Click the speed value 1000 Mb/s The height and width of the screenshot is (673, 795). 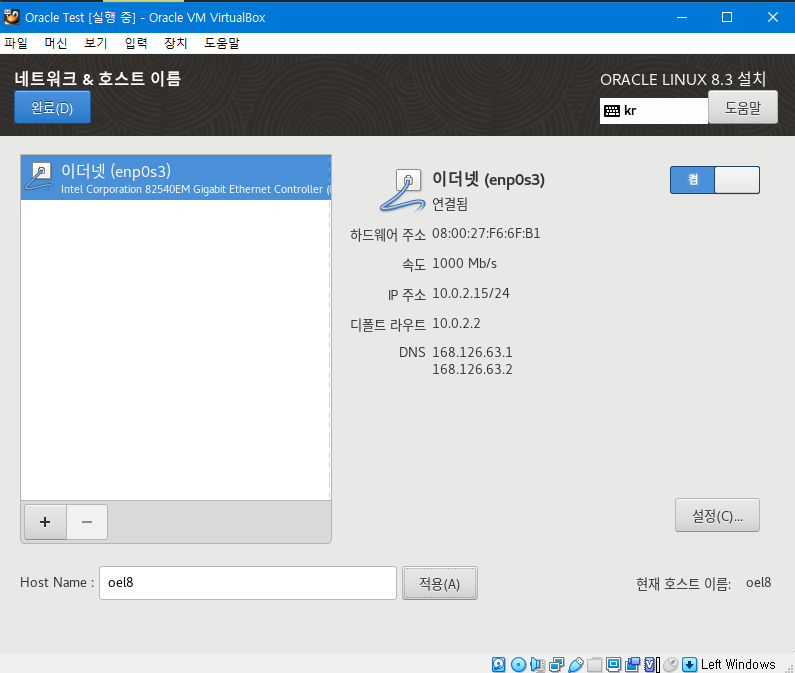[464, 264]
